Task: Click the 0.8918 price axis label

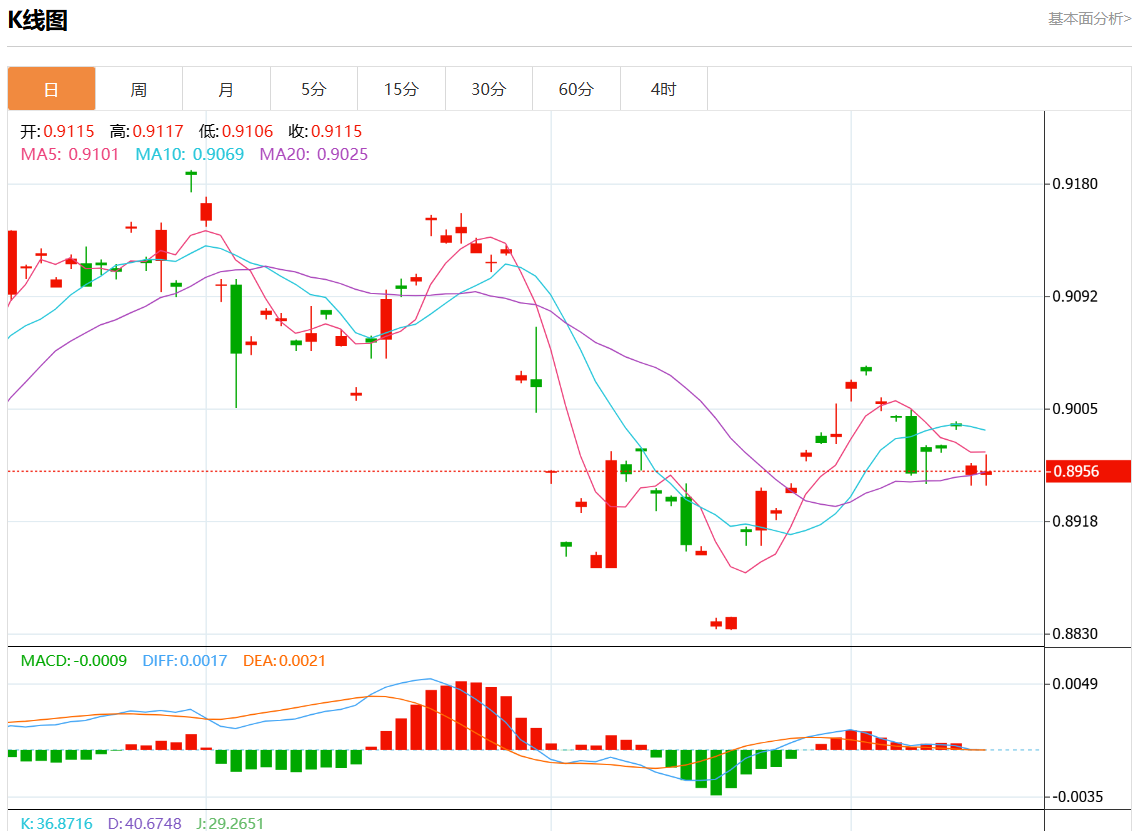Action: (x=1075, y=521)
